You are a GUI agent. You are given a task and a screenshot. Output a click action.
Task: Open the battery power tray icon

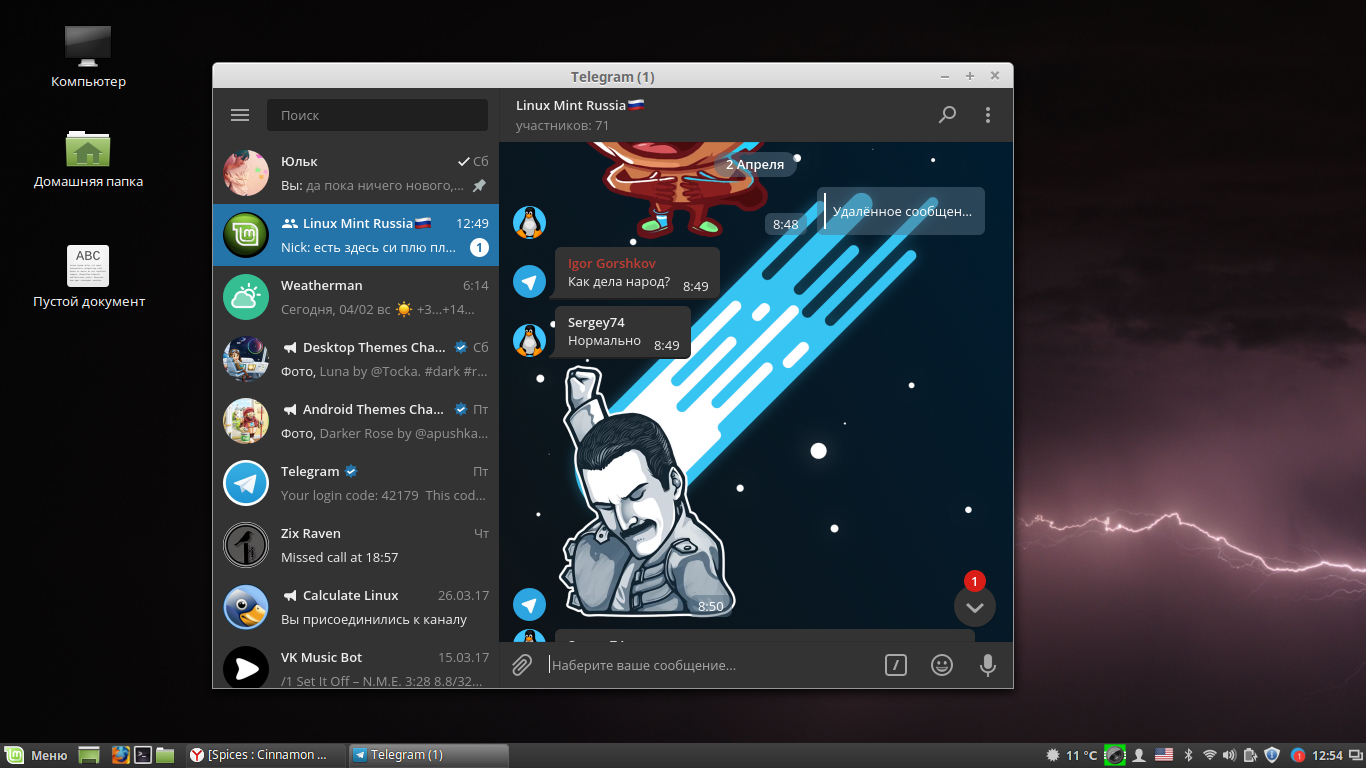point(1250,755)
